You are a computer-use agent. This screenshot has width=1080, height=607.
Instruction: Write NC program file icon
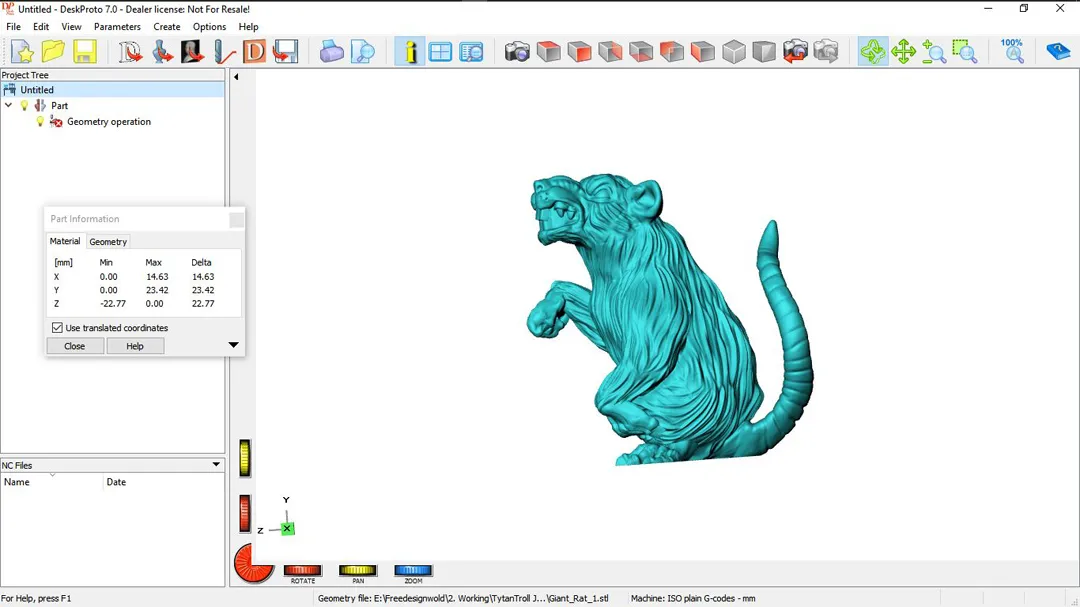pyautogui.click(x=285, y=52)
